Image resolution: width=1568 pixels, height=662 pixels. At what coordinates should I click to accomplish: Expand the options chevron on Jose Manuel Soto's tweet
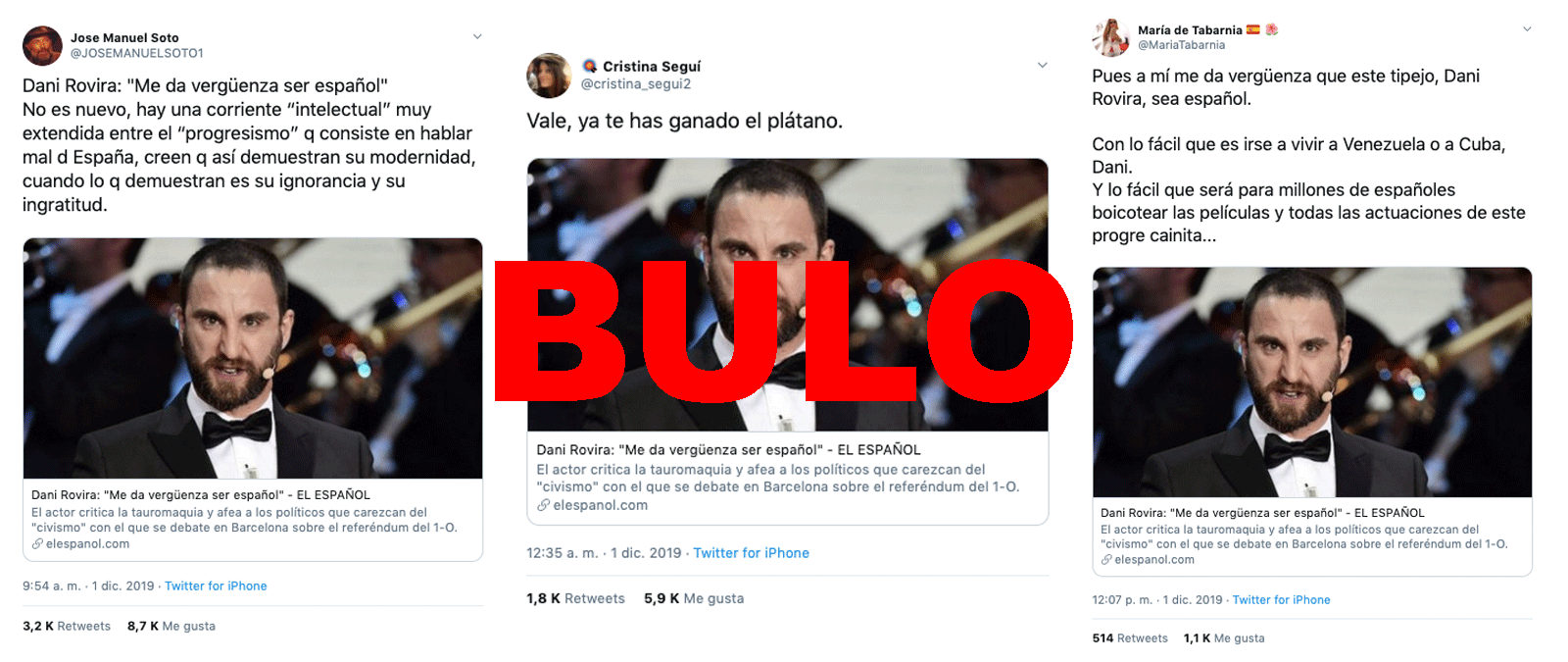(477, 36)
